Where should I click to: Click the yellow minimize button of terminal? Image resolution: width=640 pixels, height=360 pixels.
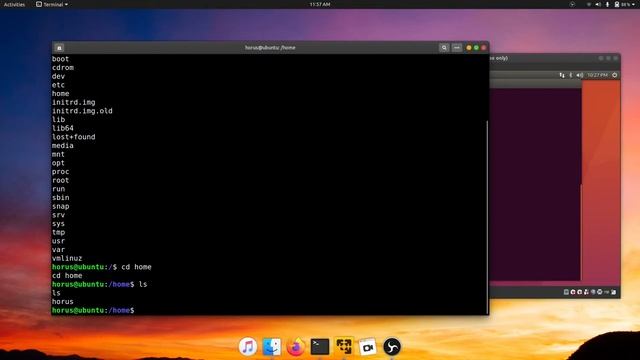click(x=469, y=48)
